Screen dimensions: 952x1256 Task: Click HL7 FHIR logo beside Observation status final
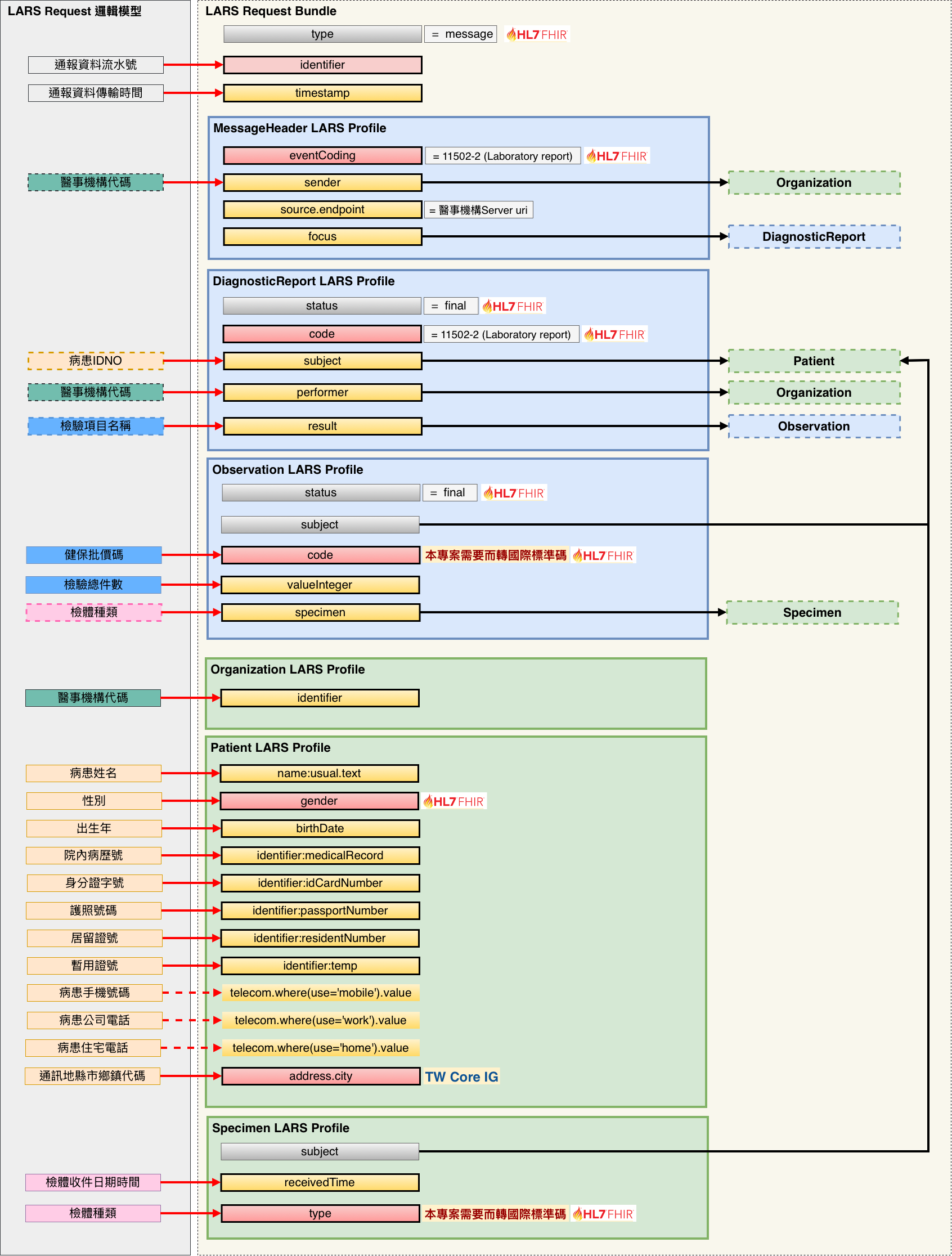coord(514,494)
